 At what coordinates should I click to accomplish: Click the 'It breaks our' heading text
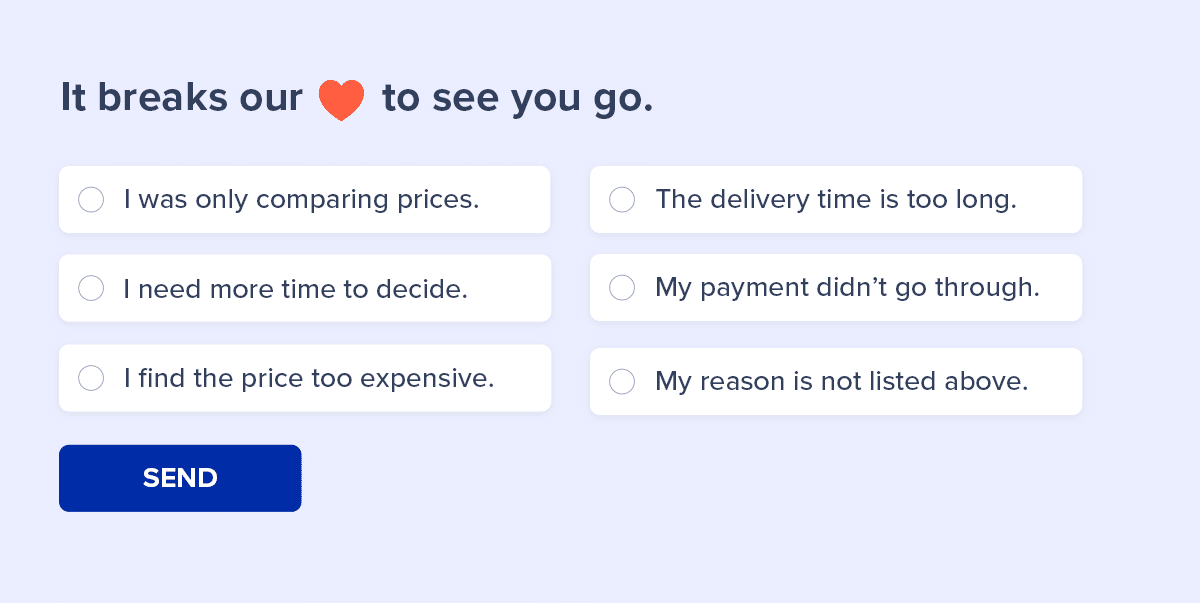click(181, 98)
